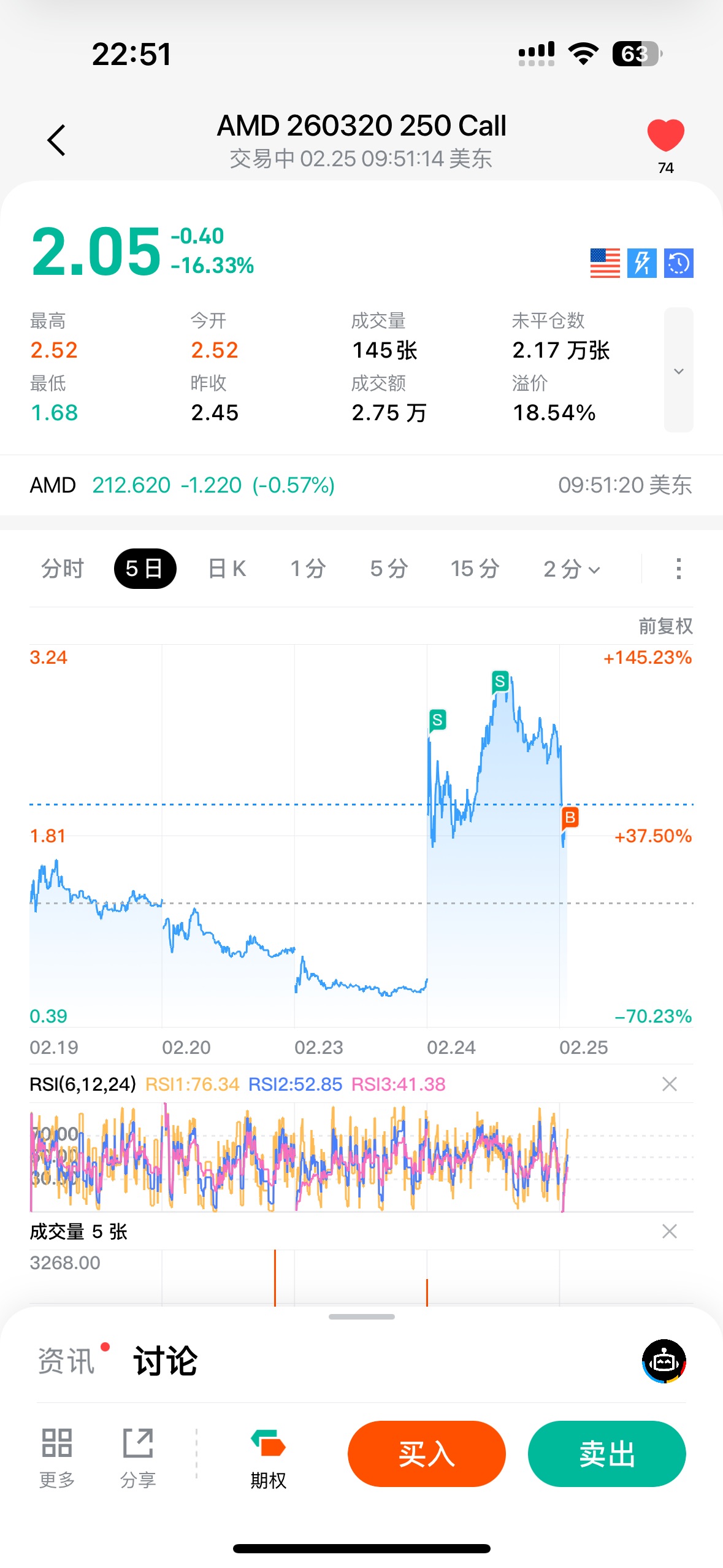Viewport: 723px width, 1568px height.
Task: Open the 更多 grid icon
Action: (57, 1455)
